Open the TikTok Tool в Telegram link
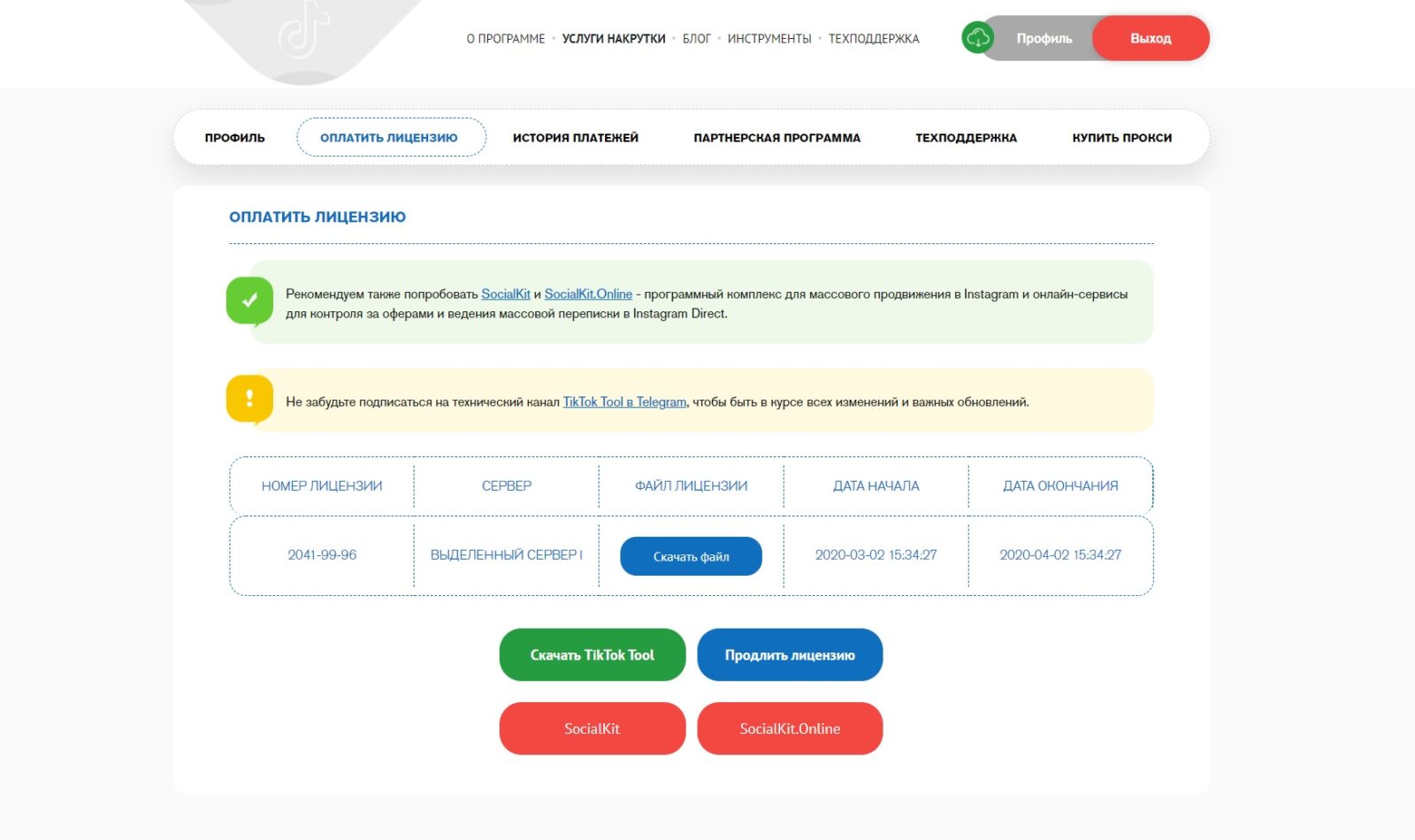 [x=624, y=401]
